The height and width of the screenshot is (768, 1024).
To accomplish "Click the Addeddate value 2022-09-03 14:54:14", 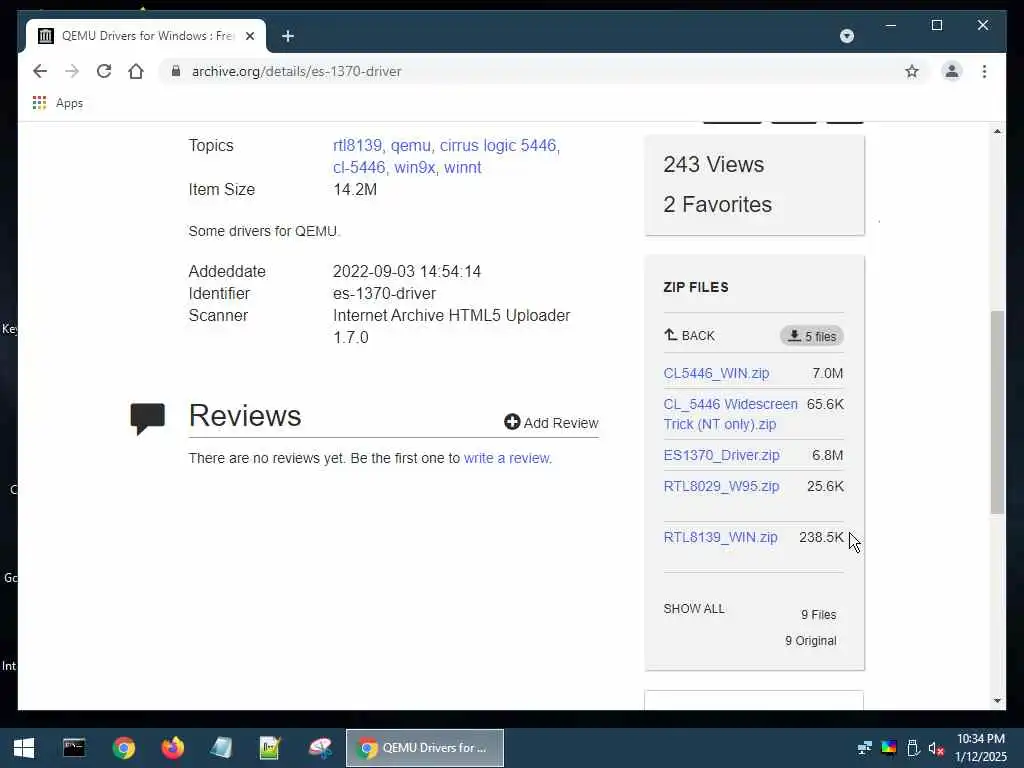I will pos(407,271).
